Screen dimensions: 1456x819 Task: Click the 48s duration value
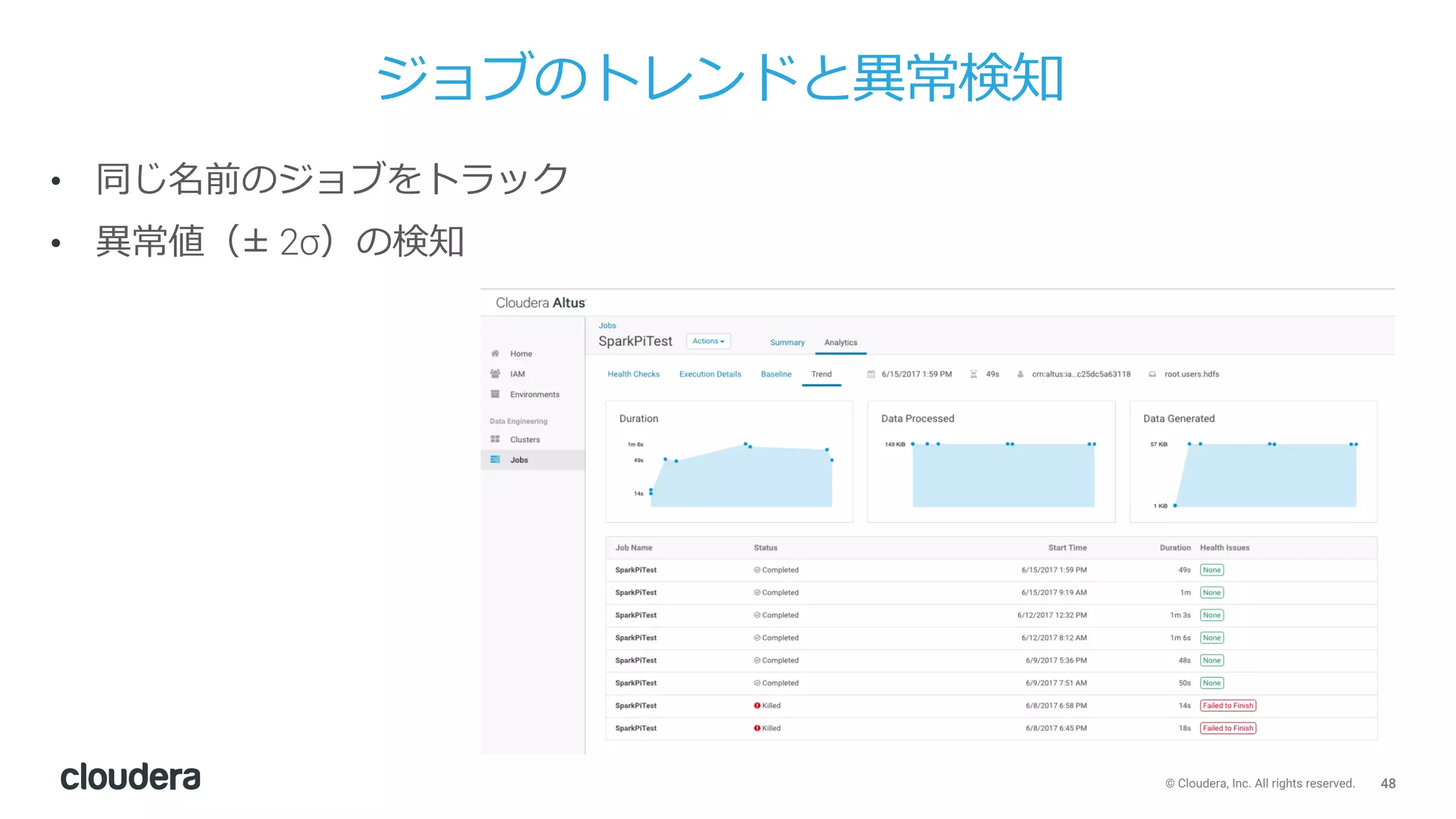click(1184, 660)
